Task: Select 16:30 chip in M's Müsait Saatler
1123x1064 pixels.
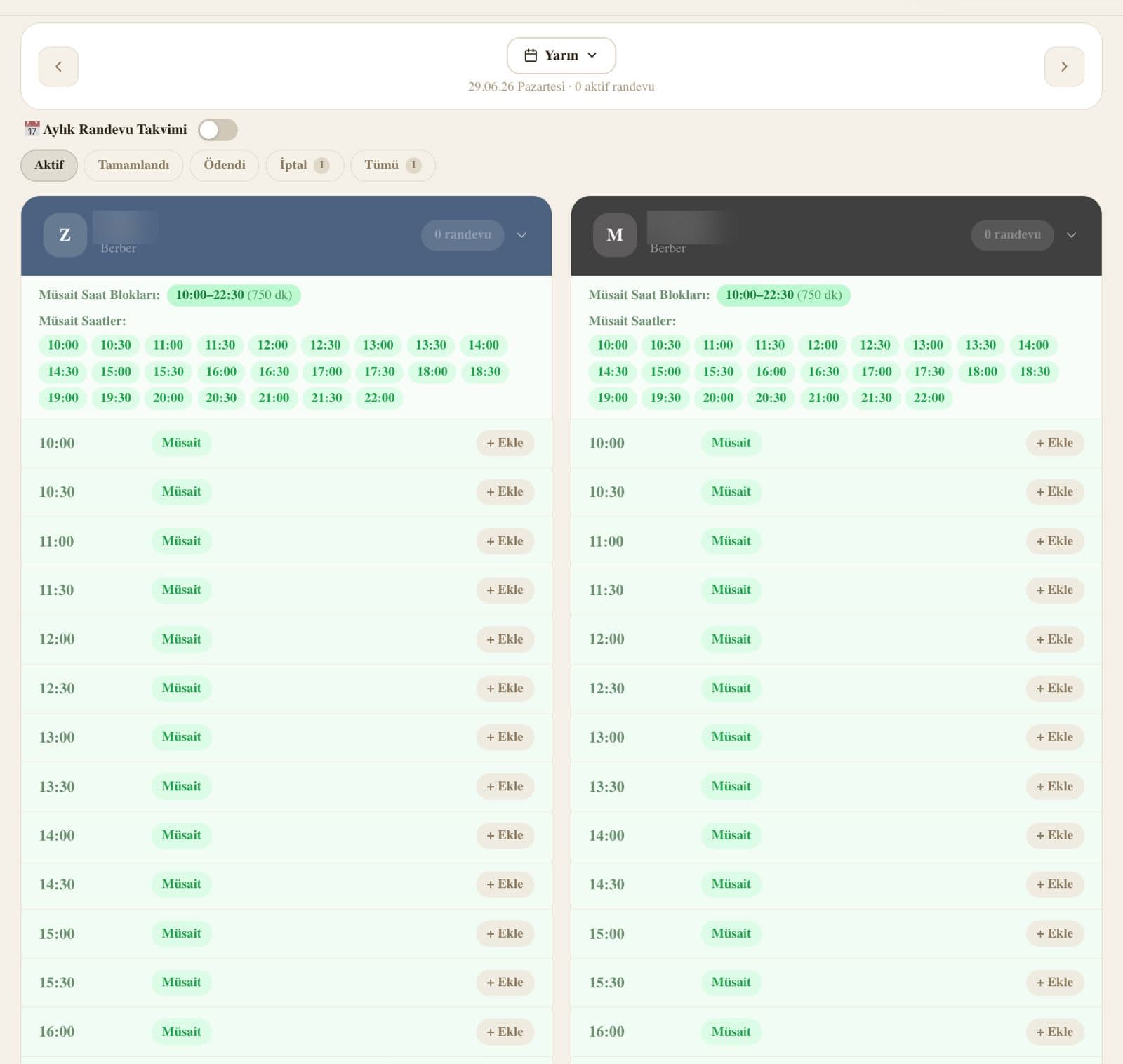Action: [x=824, y=372]
